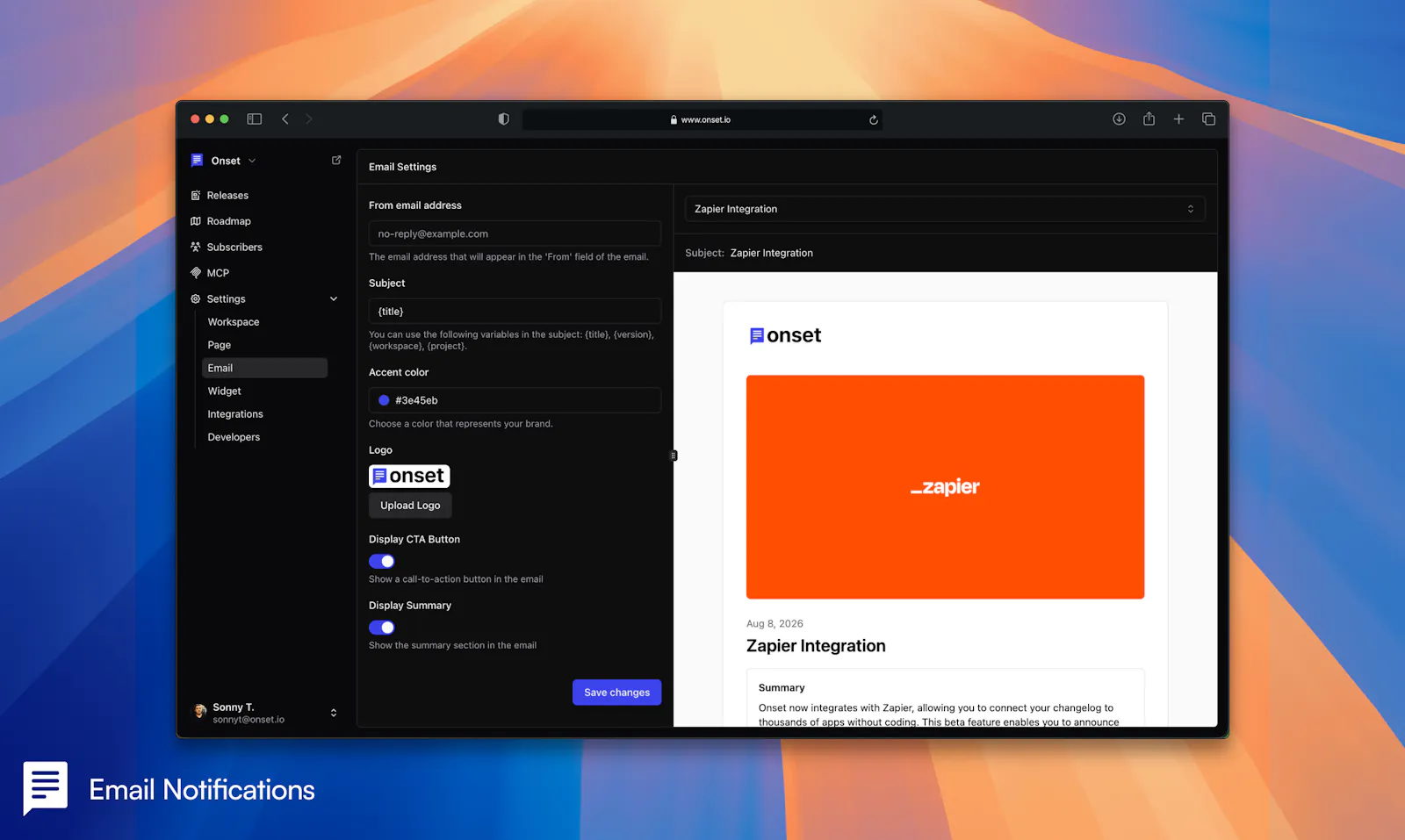Image resolution: width=1405 pixels, height=840 pixels.
Task: Go forward with the browser forward arrow
Action: pos(309,119)
